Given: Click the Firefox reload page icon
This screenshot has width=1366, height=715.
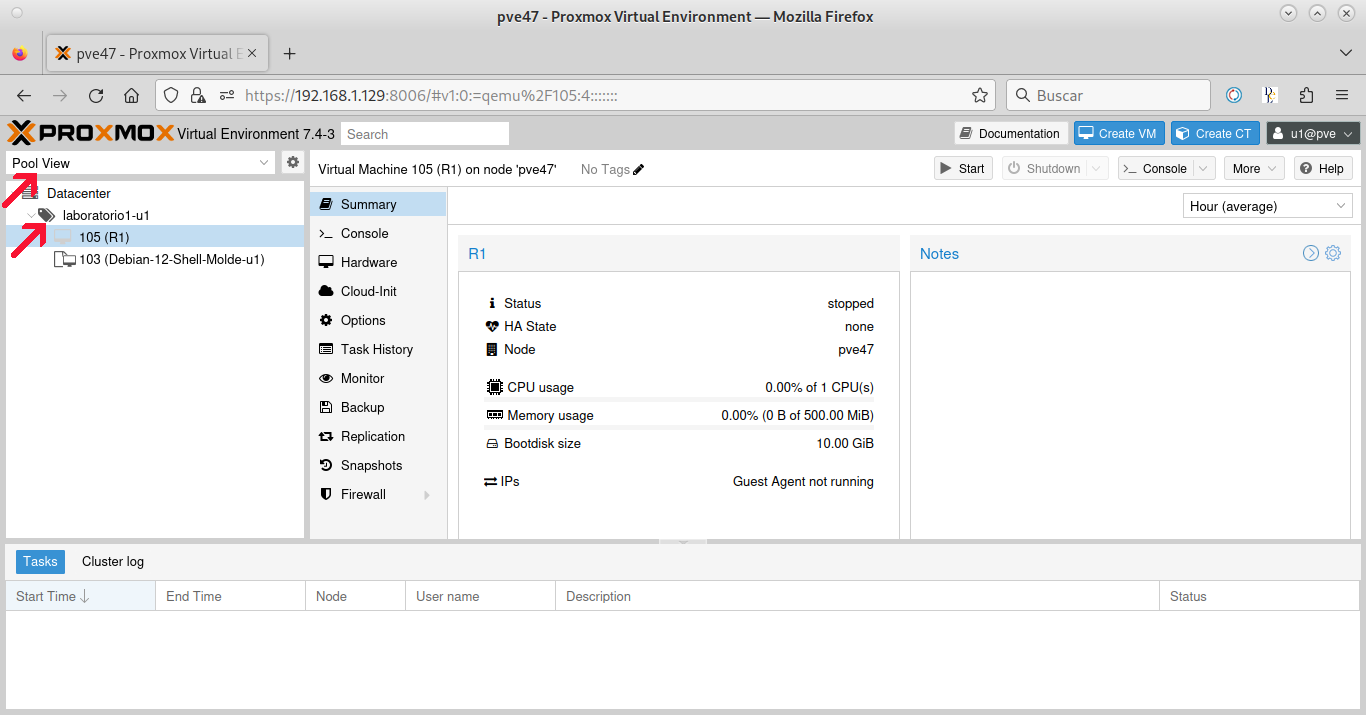Looking at the screenshot, I should (x=96, y=95).
